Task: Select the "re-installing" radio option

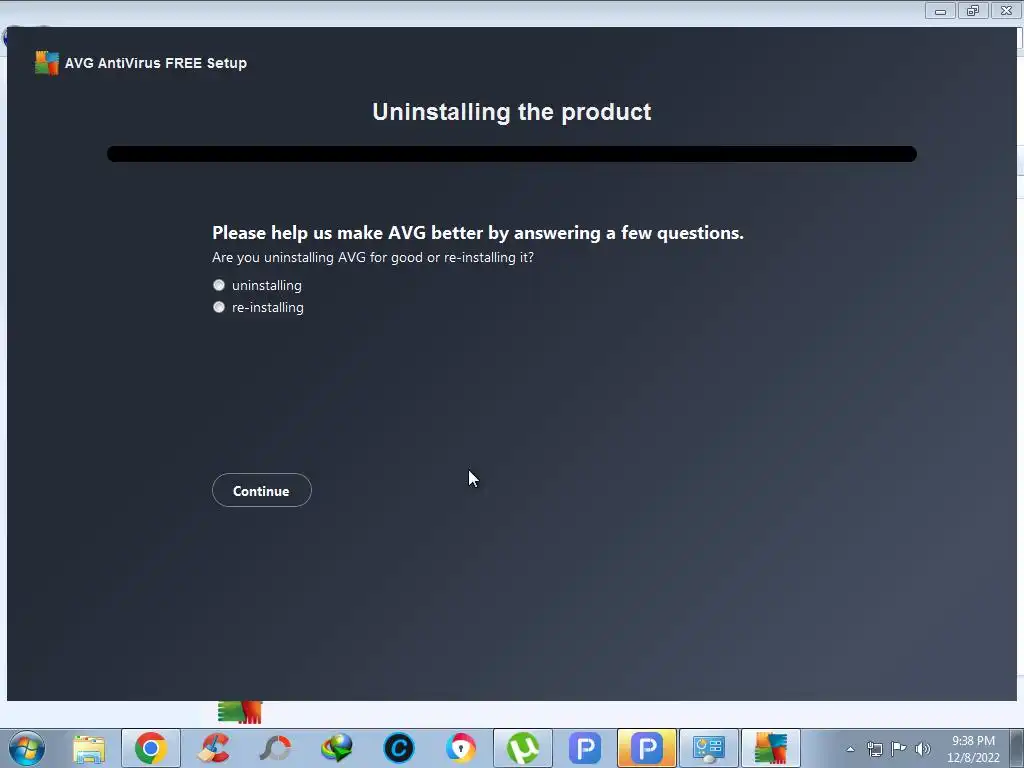Action: [x=219, y=307]
